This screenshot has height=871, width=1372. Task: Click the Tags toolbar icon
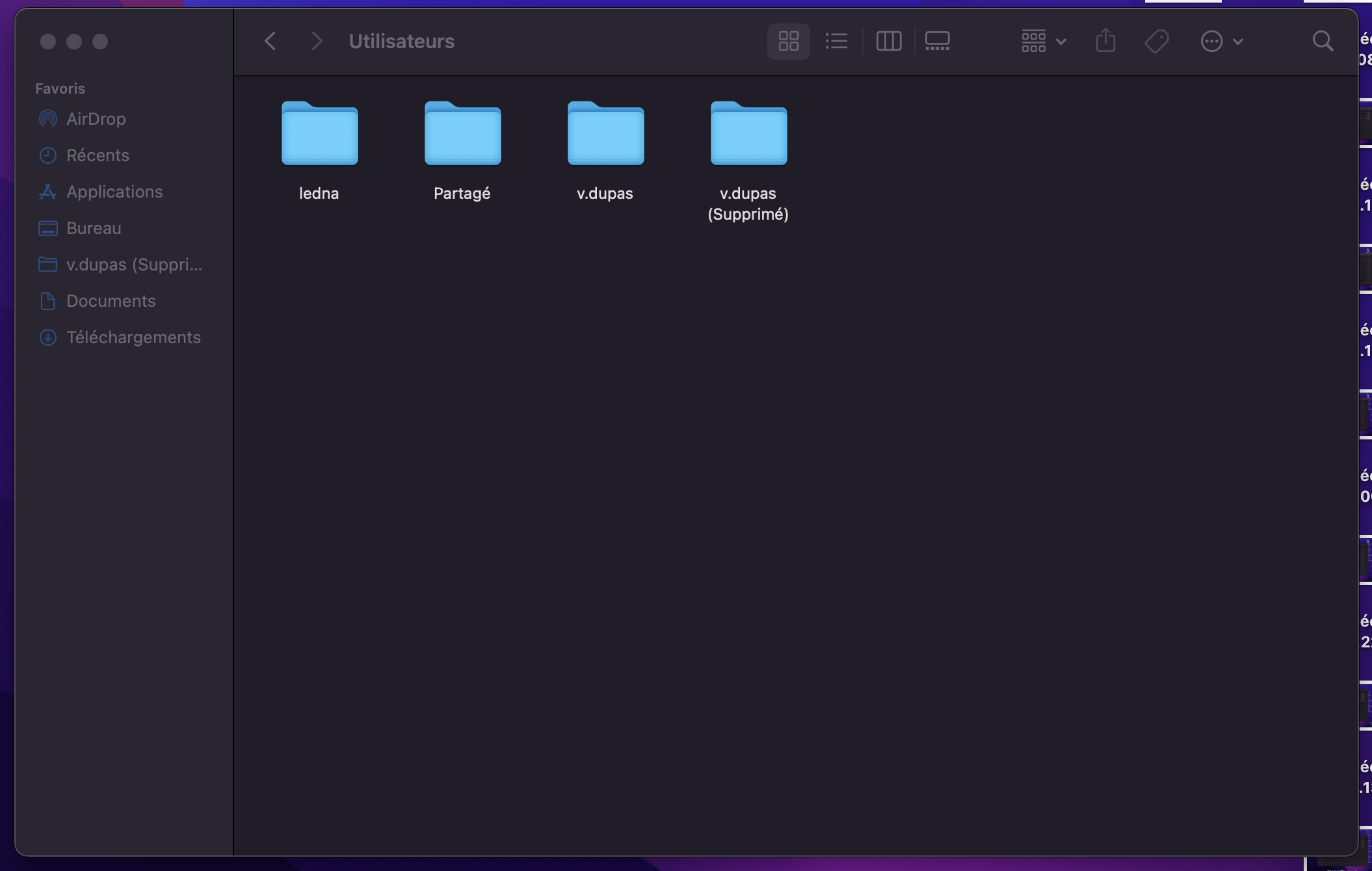point(1157,42)
